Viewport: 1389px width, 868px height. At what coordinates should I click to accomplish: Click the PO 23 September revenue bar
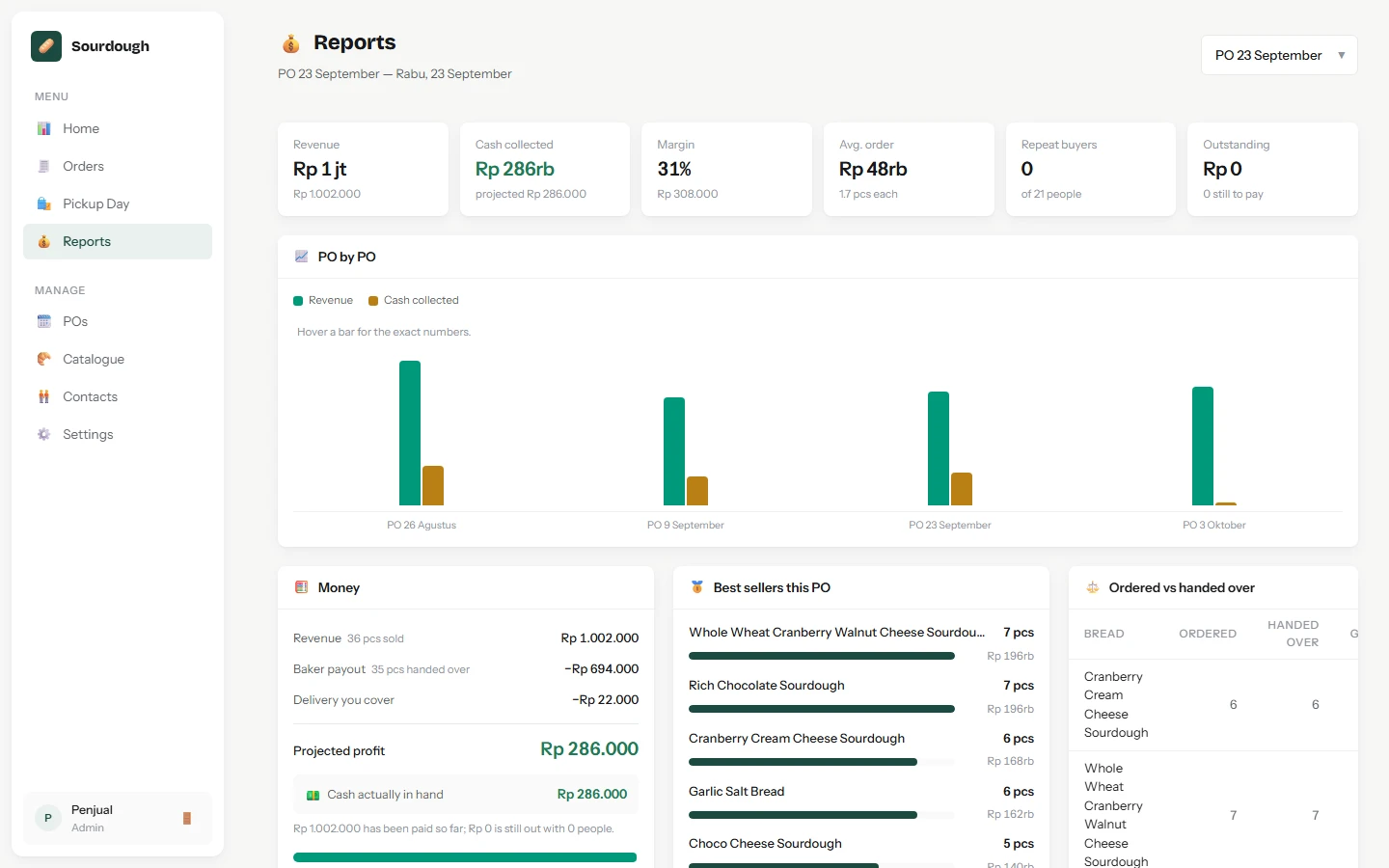(939, 448)
